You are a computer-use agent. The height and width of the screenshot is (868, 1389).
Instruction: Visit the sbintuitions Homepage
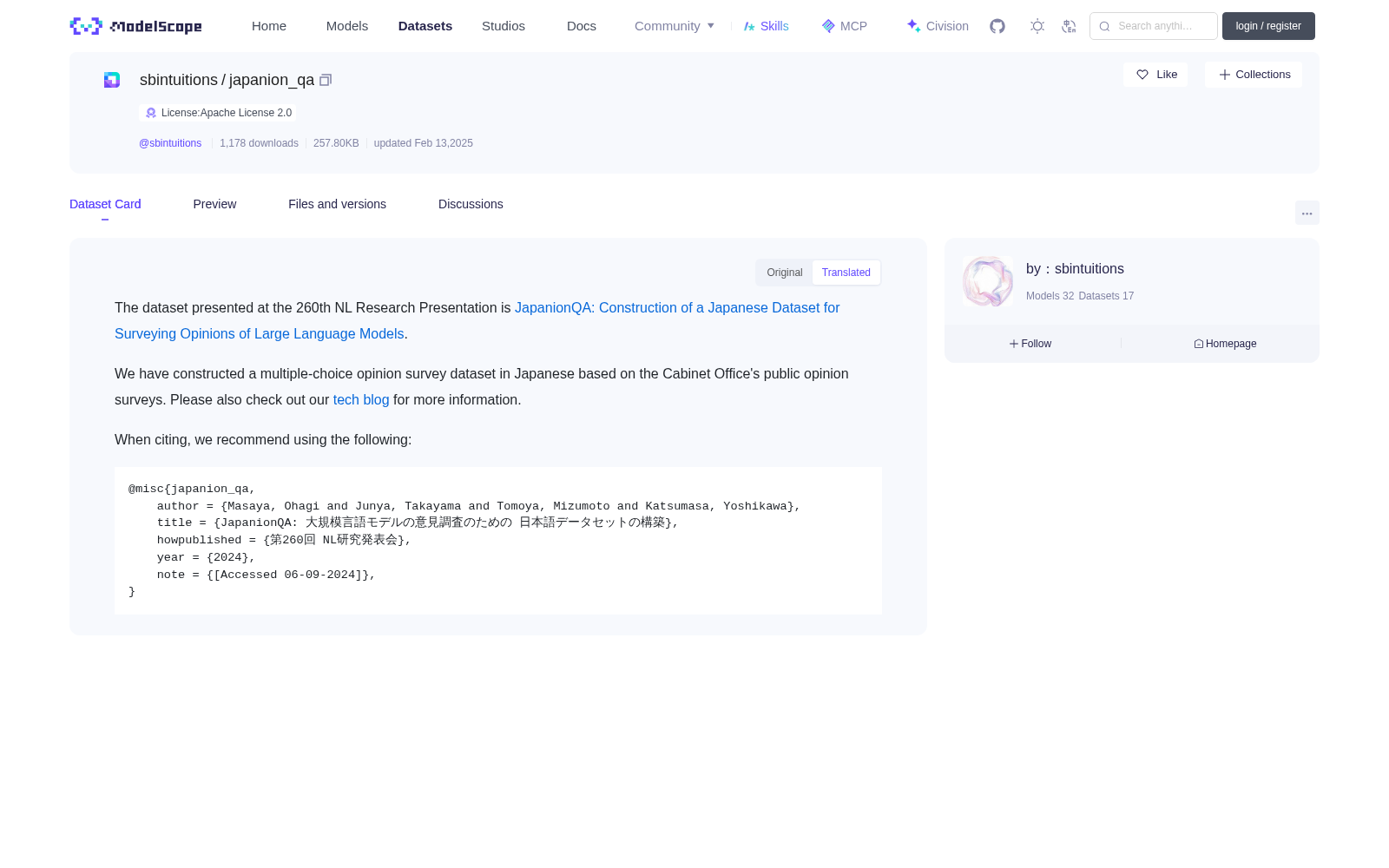(1225, 344)
